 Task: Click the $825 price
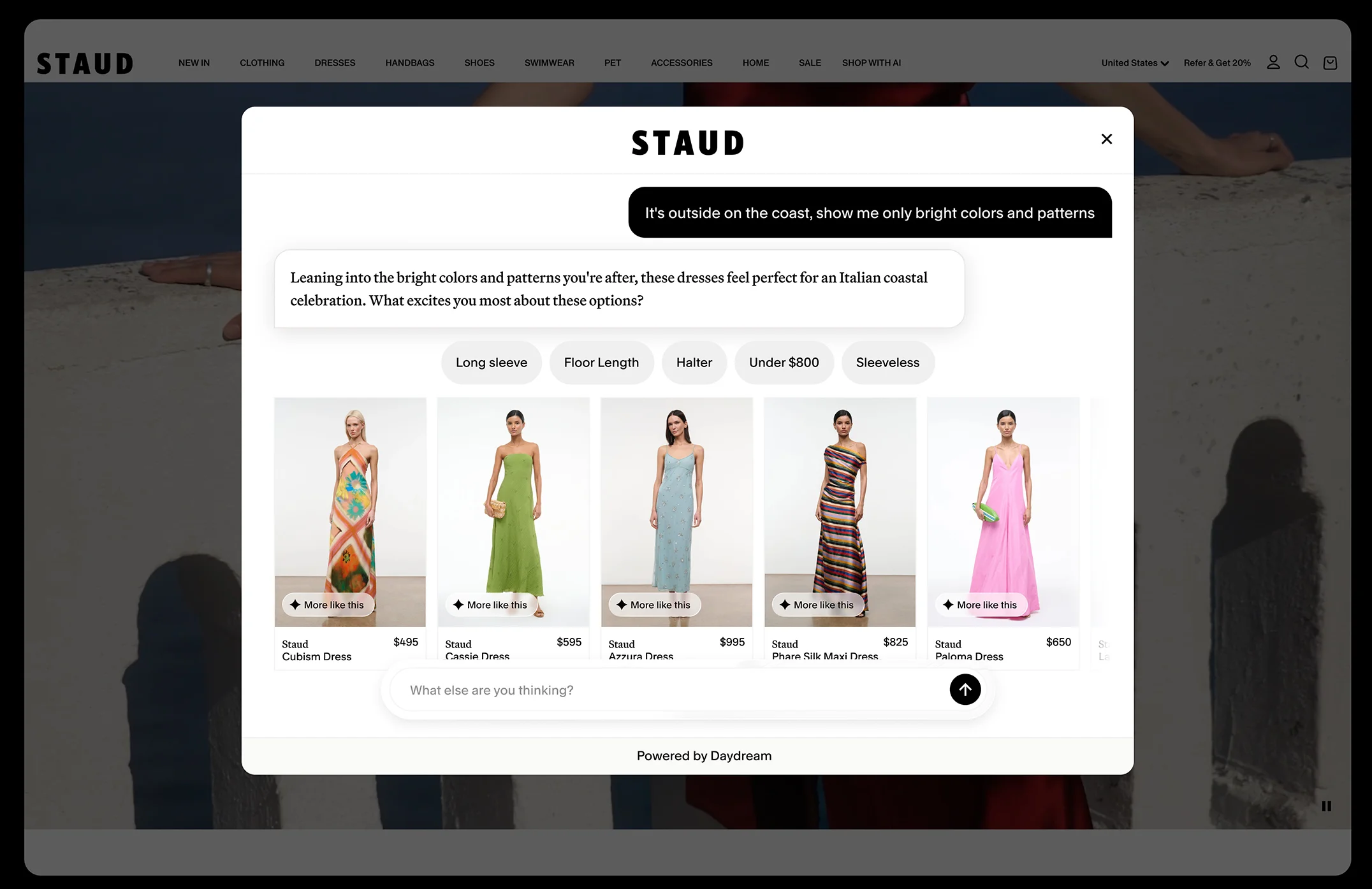click(895, 642)
